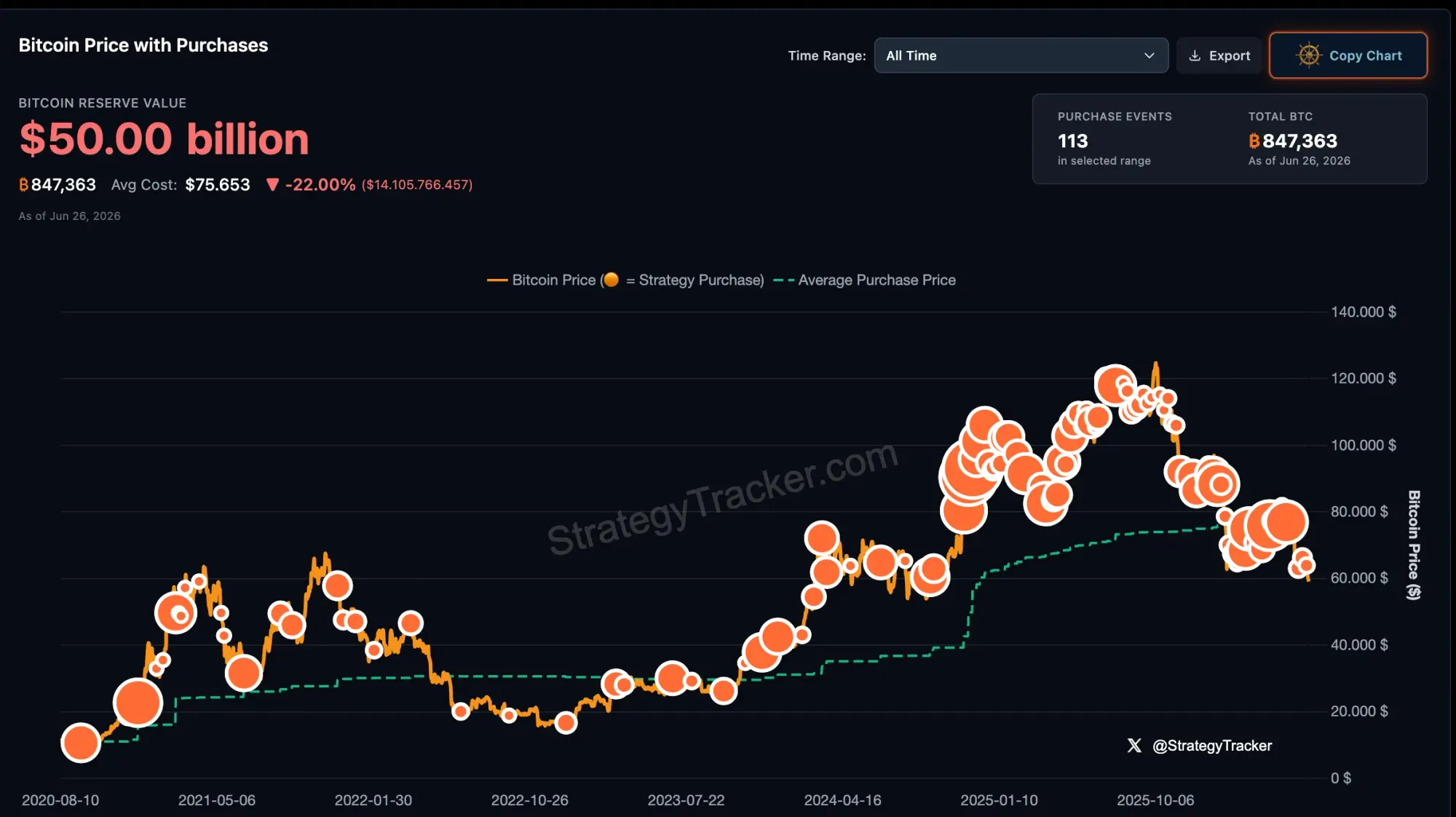Viewport: 1456px width, 817px height.
Task: Click the orange Strategy Purchase marker in the legend
Action: point(612,280)
